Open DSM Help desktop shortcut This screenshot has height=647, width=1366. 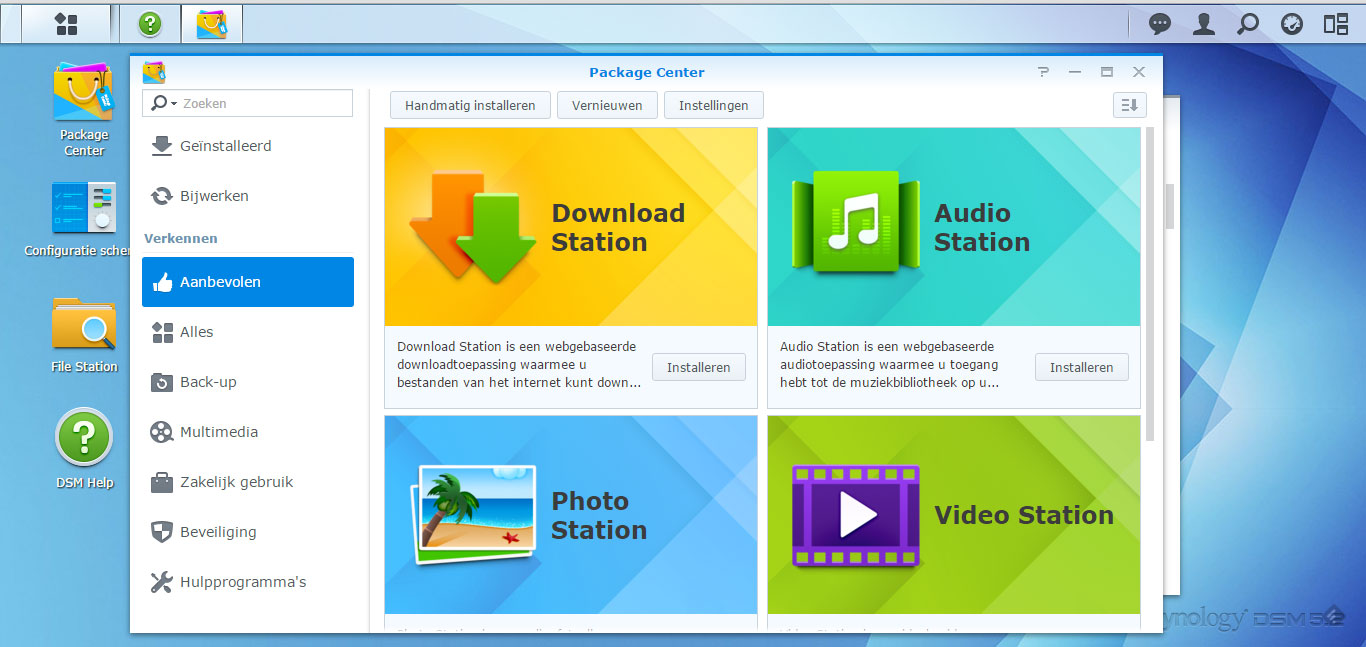pos(84,450)
